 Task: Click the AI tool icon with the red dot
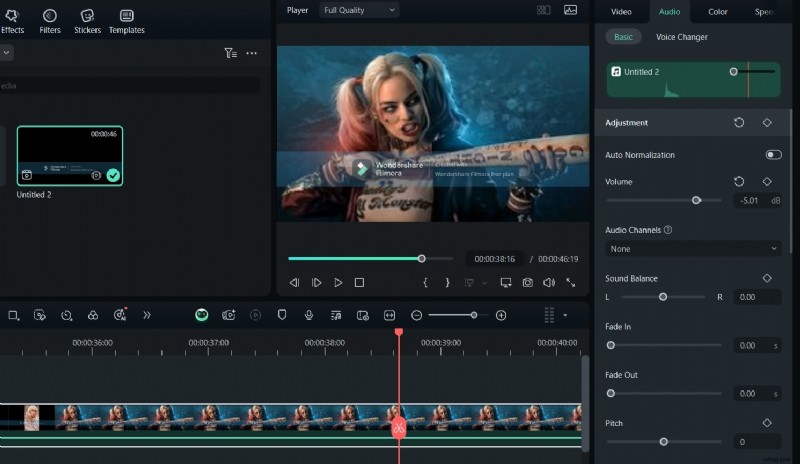pyautogui.click(x=120, y=315)
